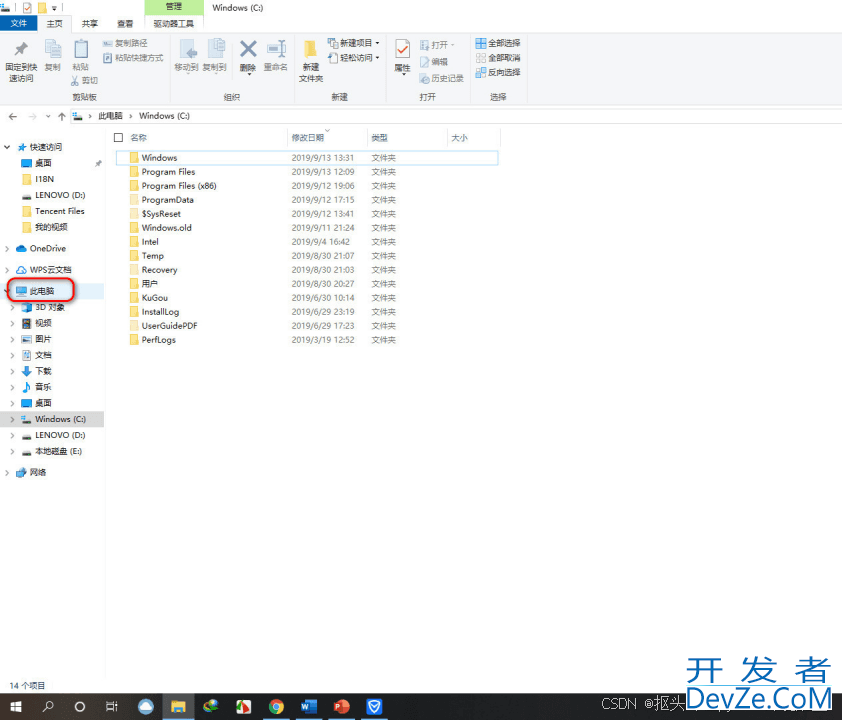Sort by the Type (类型) column
The image size is (842, 720).
click(x=380, y=138)
